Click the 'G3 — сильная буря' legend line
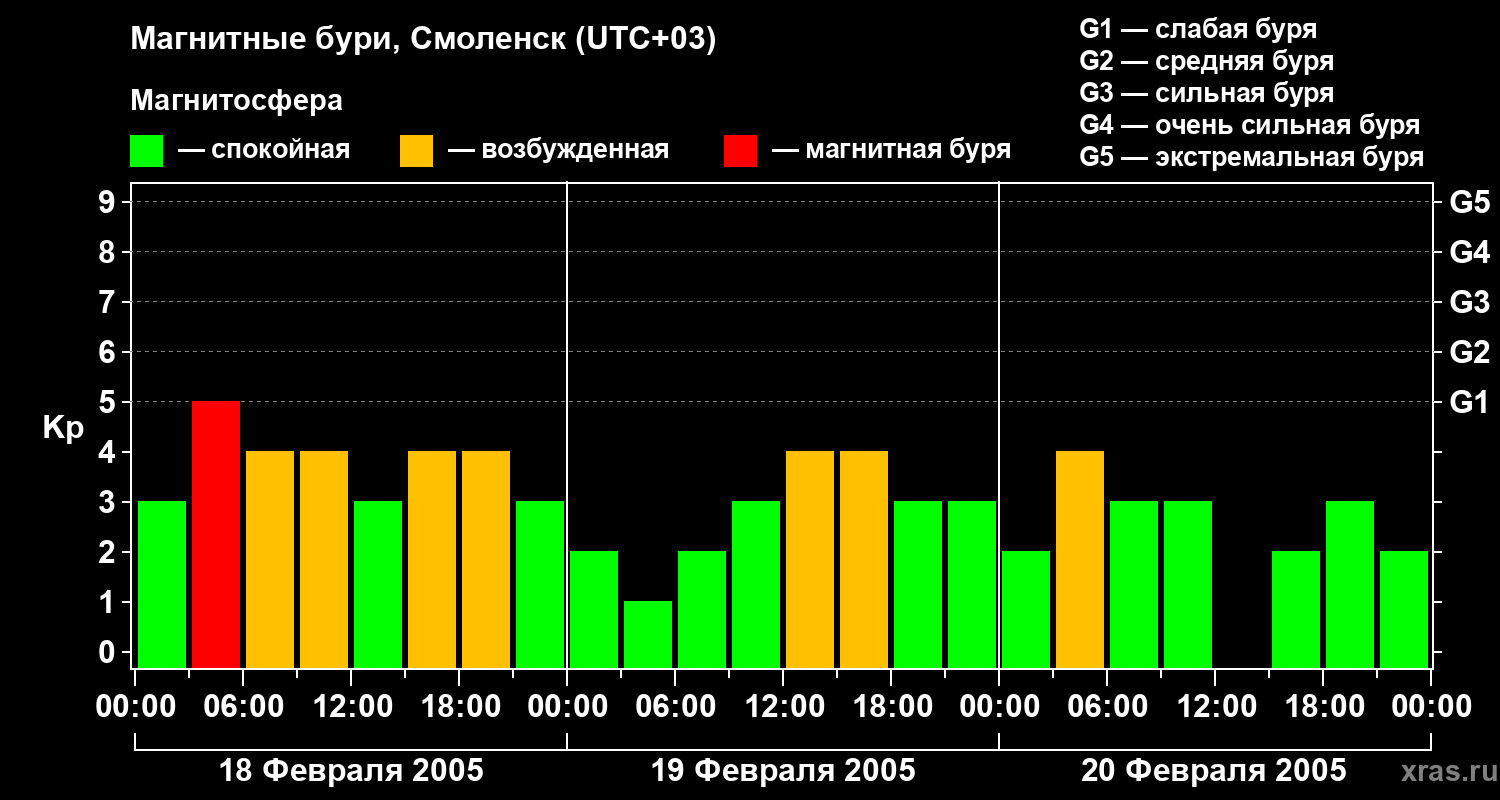Image resolution: width=1500 pixels, height=800 pixels. (x=1207, y=93)
